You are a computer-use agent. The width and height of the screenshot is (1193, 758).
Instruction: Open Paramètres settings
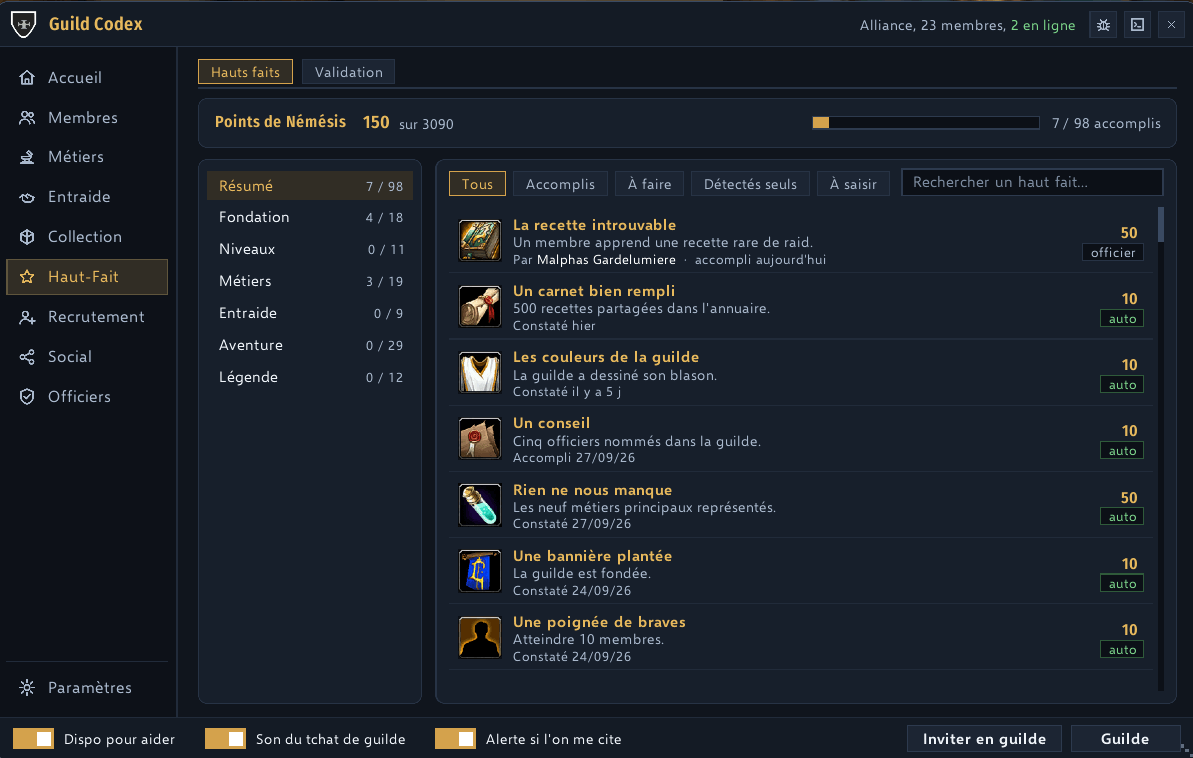(87, 688)
